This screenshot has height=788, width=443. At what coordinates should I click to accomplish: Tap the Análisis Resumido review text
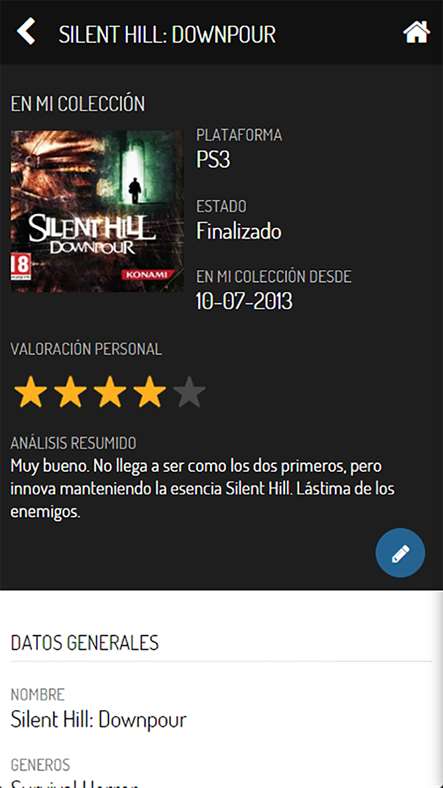pyautogui.click(x=202, y=488)
